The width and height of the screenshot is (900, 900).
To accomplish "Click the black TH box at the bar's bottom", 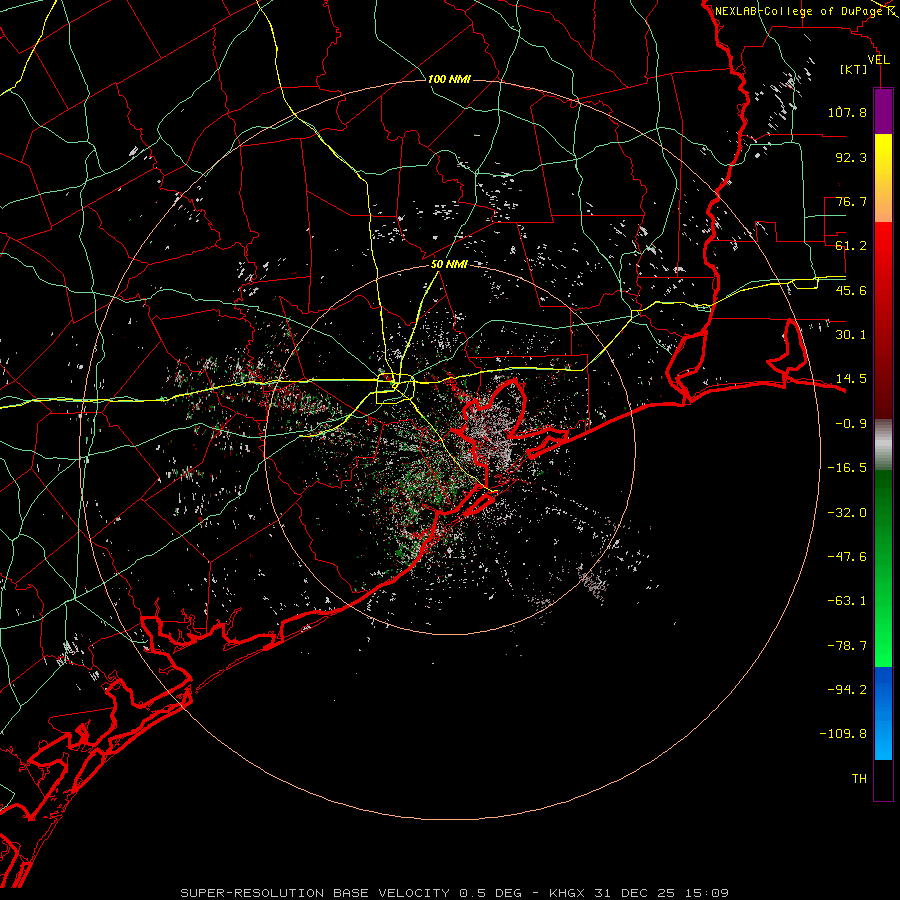I will coord(883,780).
